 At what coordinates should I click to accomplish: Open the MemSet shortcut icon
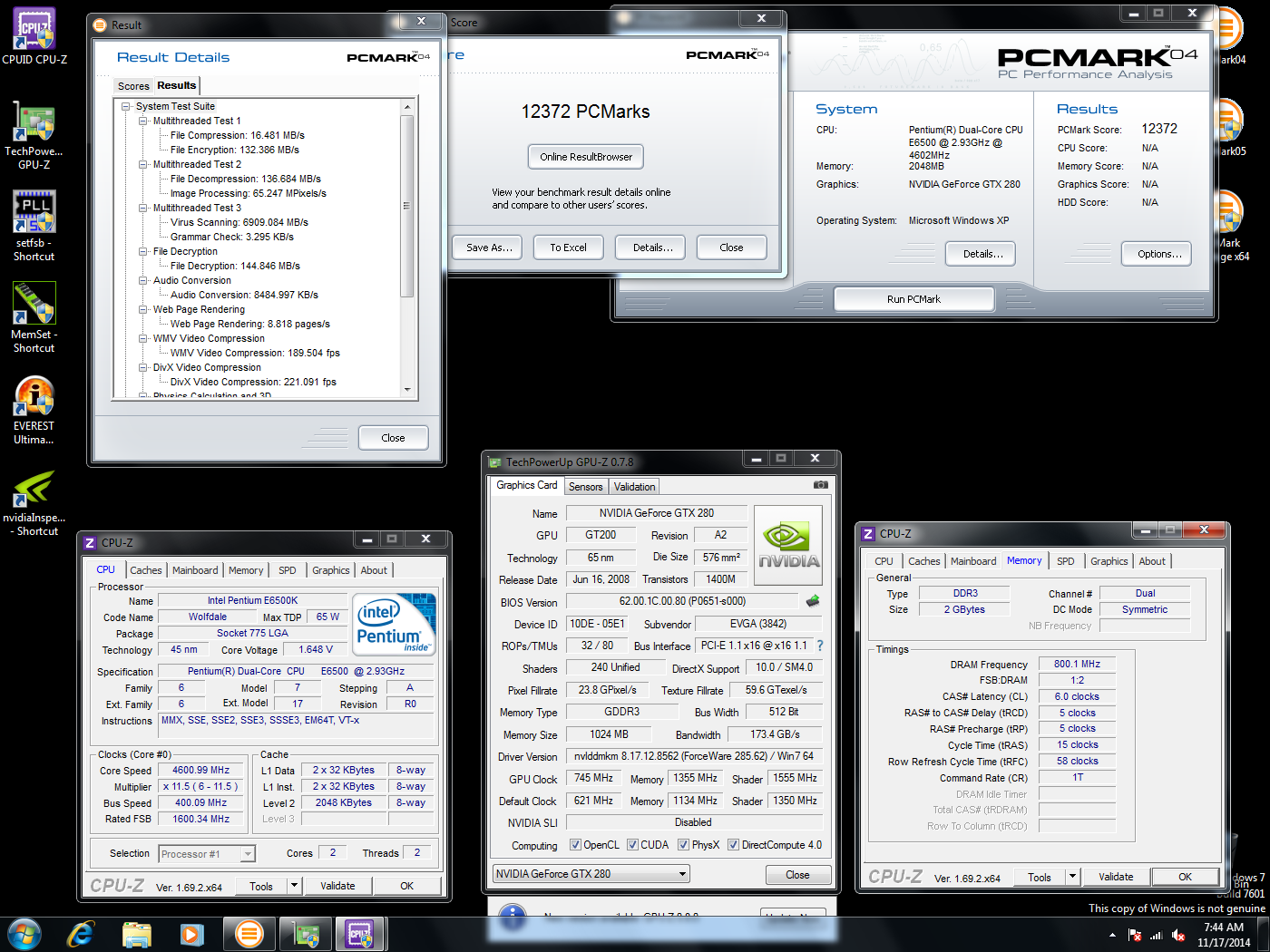[x=34, y=303]
